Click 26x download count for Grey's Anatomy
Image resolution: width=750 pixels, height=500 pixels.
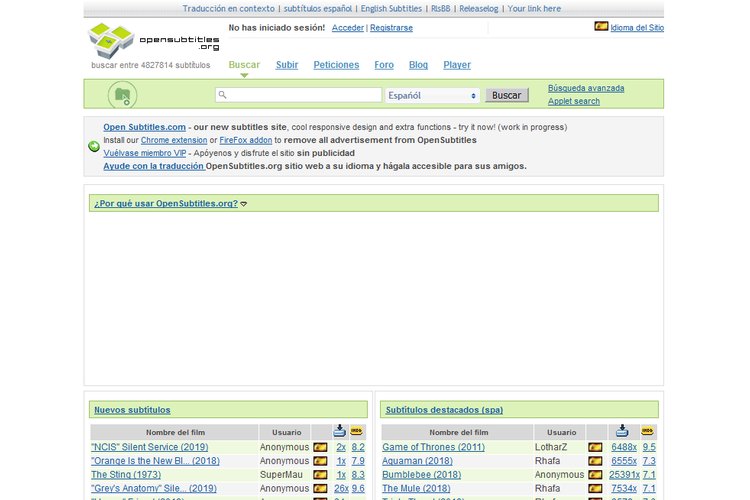click(341, 489)
